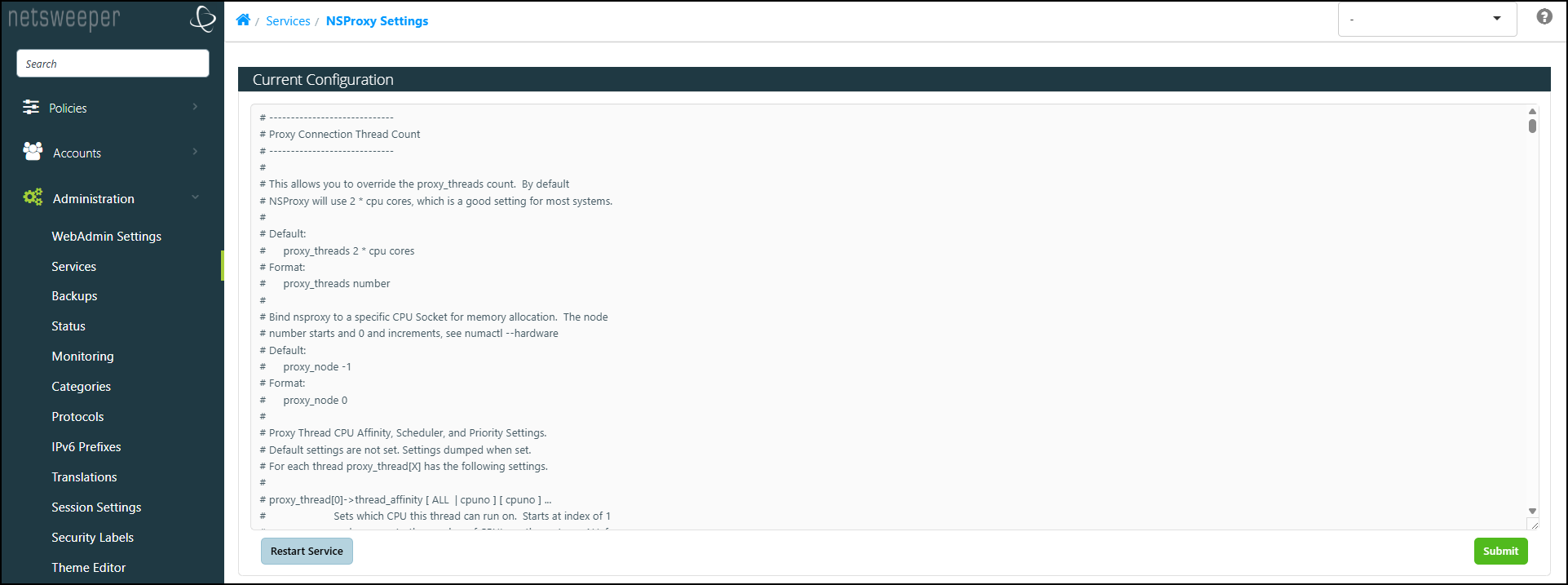The height and width of the screenshot is (585, 1568).
Task: Click the scrollbar up arrow
Action: 1532,111
